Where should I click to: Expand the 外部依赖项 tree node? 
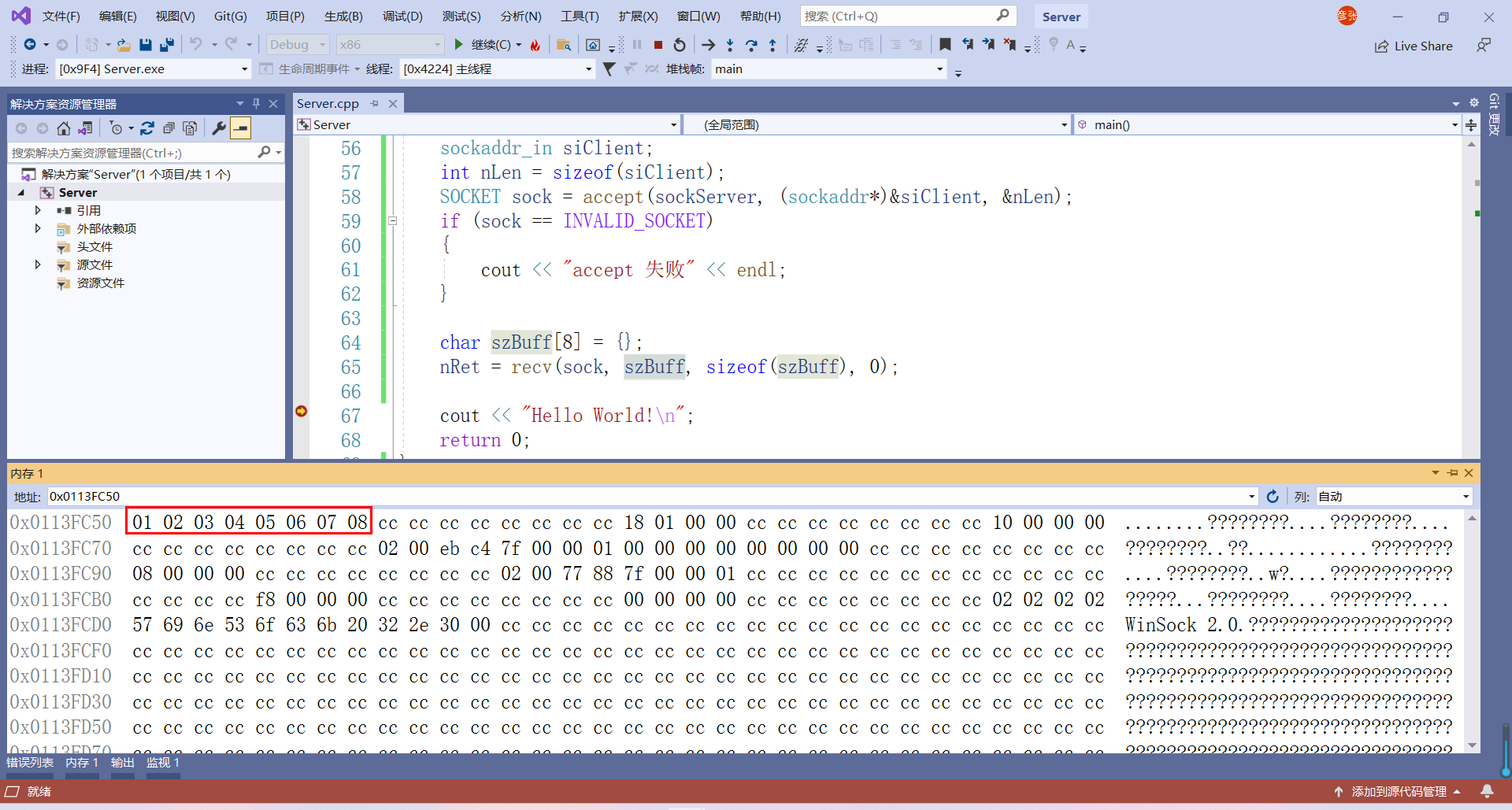point(38,228)
